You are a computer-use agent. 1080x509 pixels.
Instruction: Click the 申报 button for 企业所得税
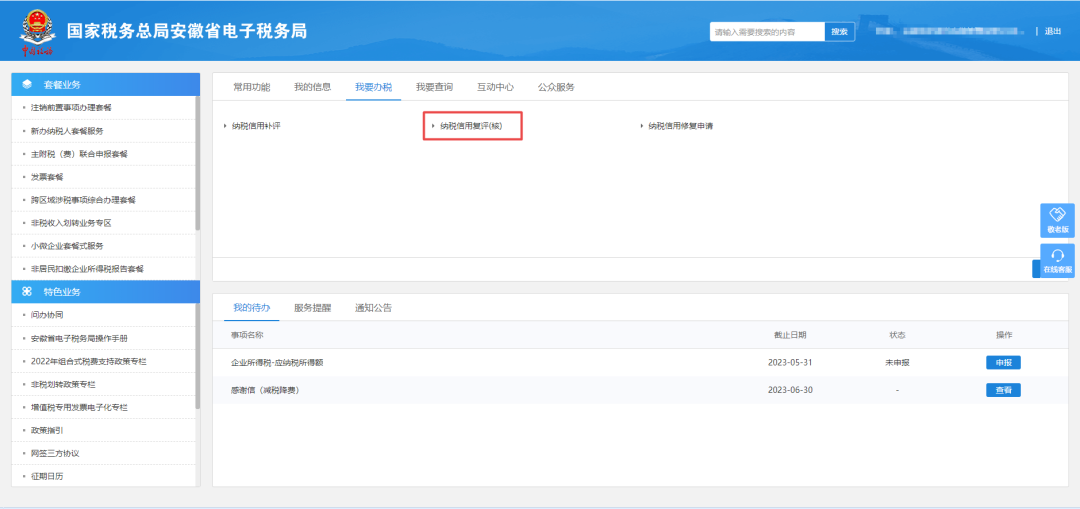click(x=1003, y=363)
